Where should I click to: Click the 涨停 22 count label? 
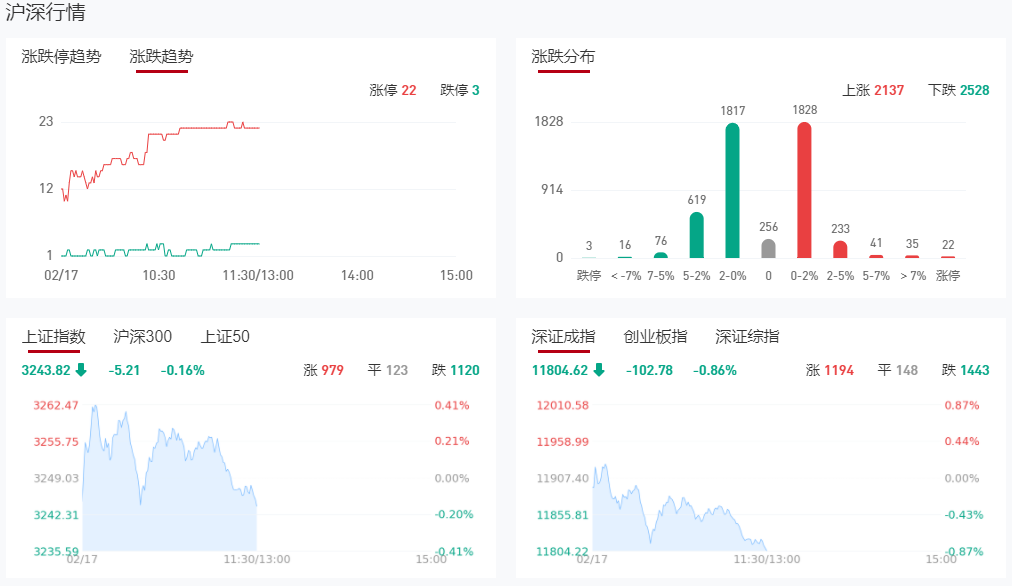[x=393, y=90]
